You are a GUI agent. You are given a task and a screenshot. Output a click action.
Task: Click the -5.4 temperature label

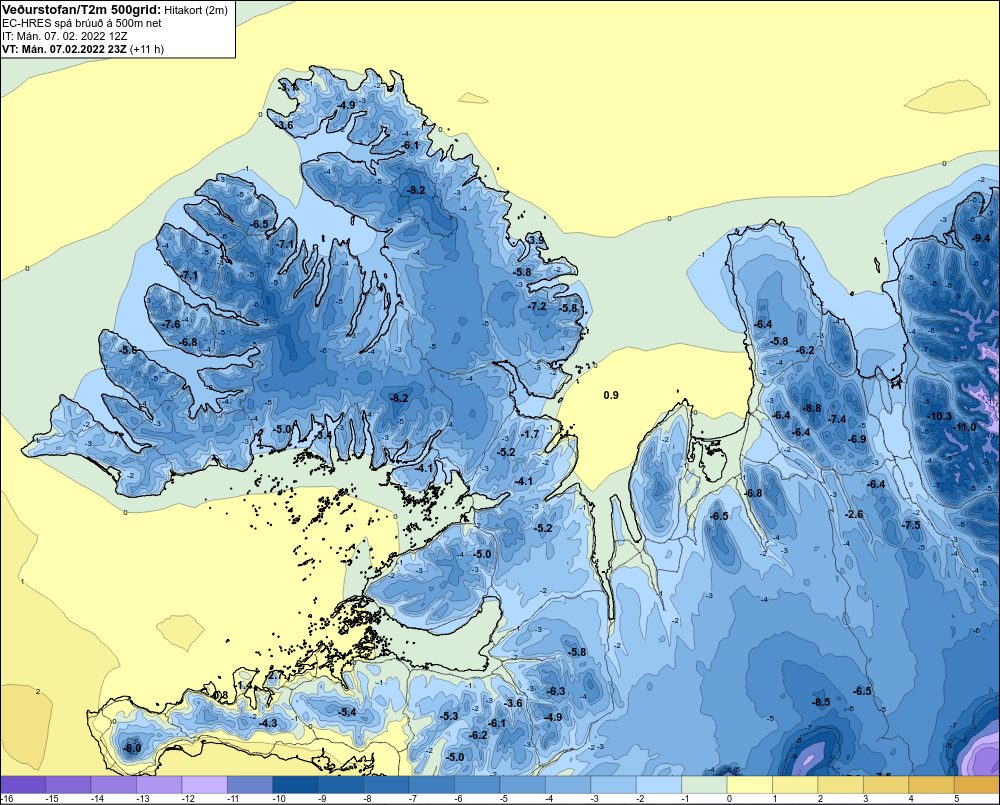347,712
